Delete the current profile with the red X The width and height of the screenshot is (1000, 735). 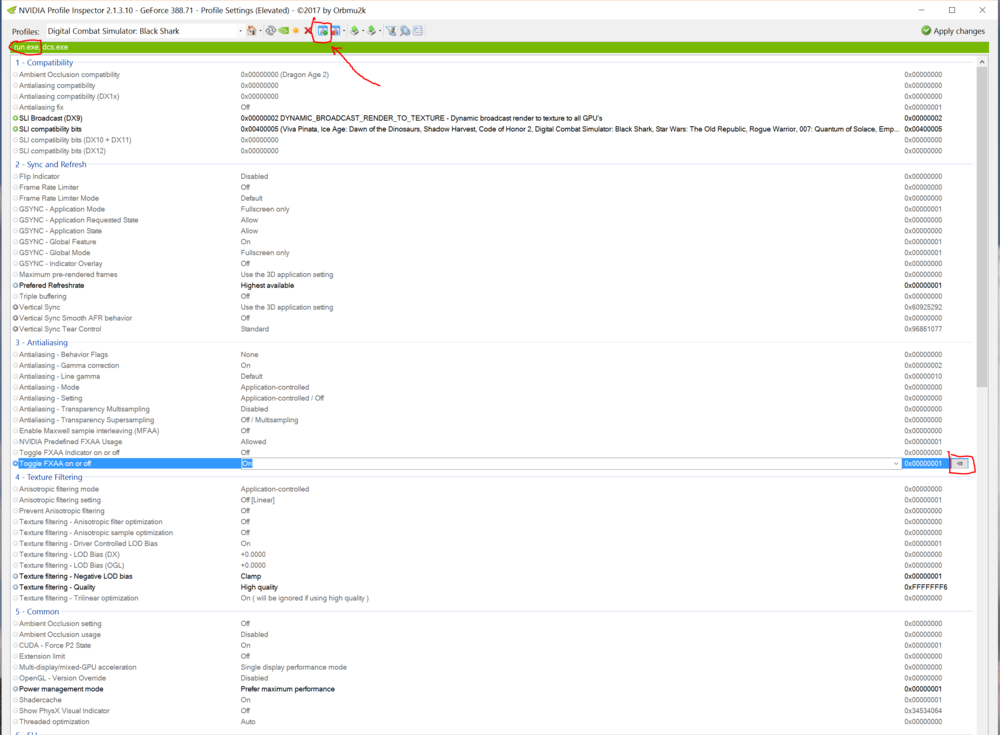307,31
